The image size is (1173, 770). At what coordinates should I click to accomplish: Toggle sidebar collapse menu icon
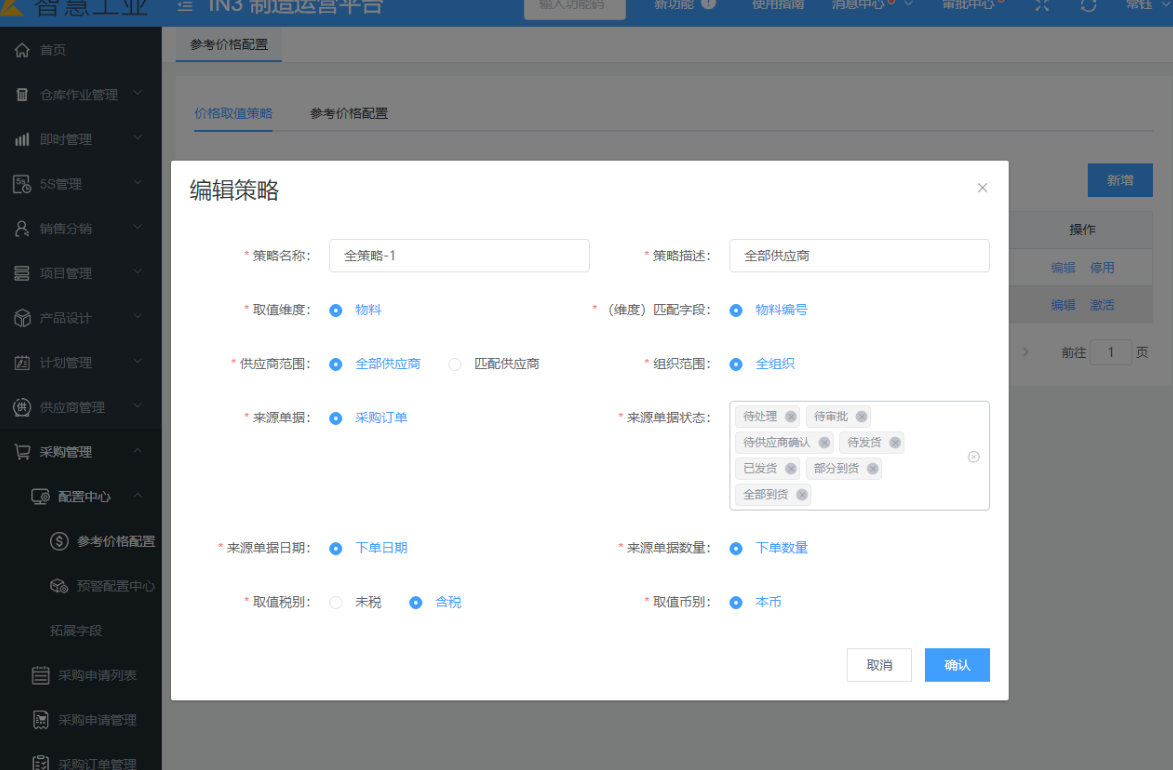point(185,5)
